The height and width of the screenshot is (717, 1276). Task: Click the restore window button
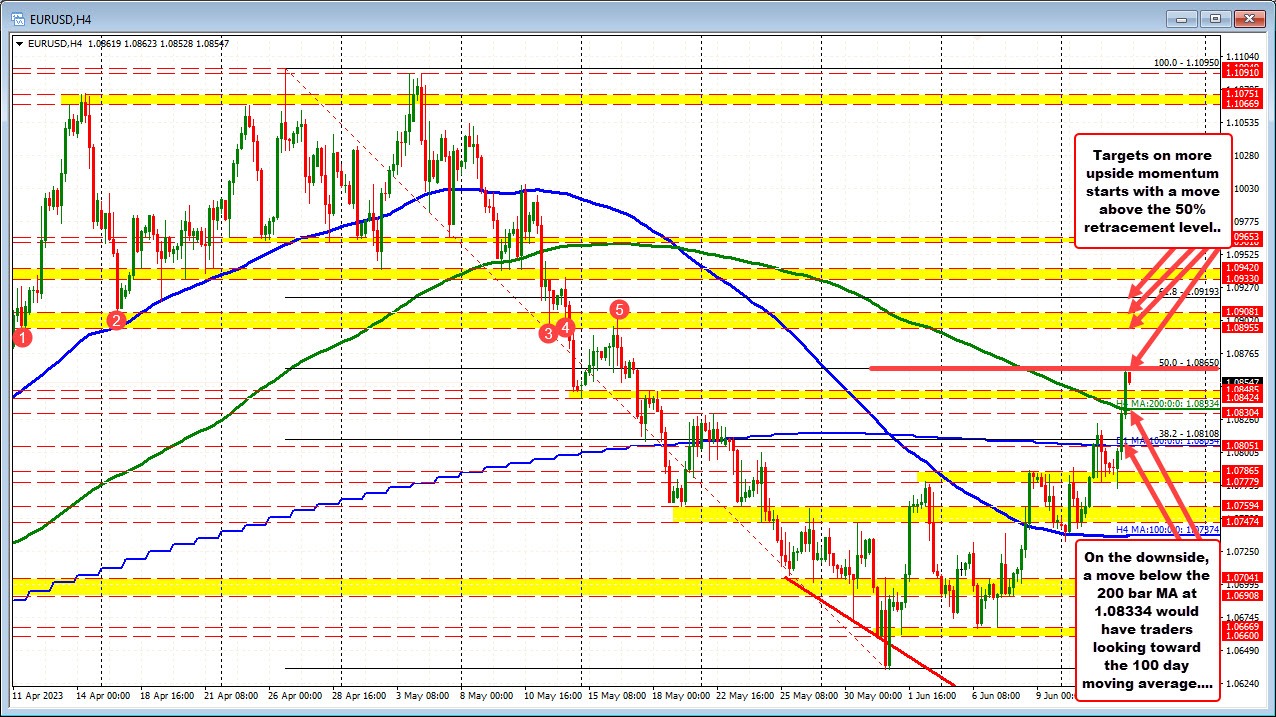pyautogui.click(x=1215, y=17)
